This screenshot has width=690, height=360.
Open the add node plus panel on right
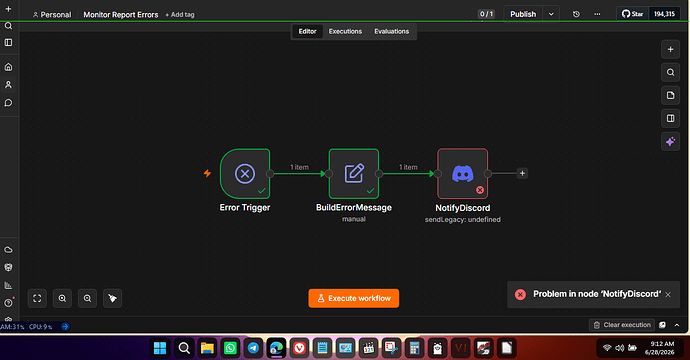tap(670, 49)
